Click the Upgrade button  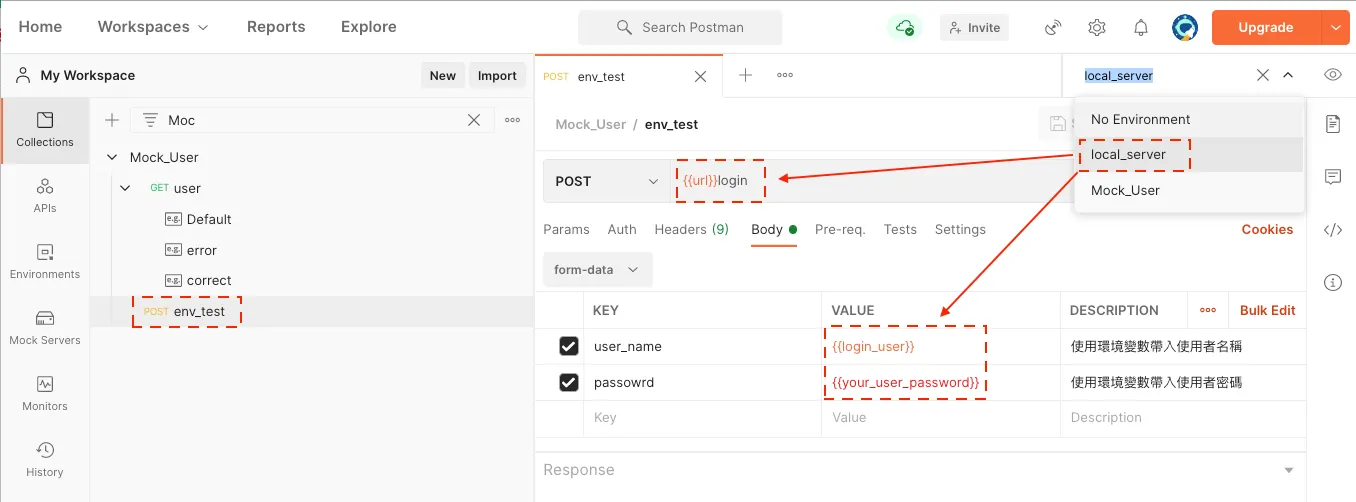point(1266,27)
